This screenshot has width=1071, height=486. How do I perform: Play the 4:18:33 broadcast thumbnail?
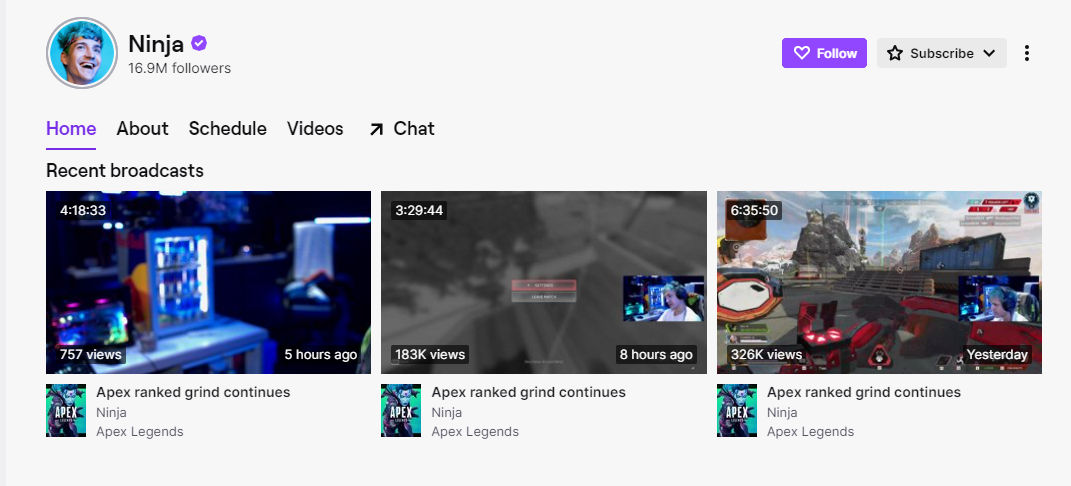pos(208,283)
